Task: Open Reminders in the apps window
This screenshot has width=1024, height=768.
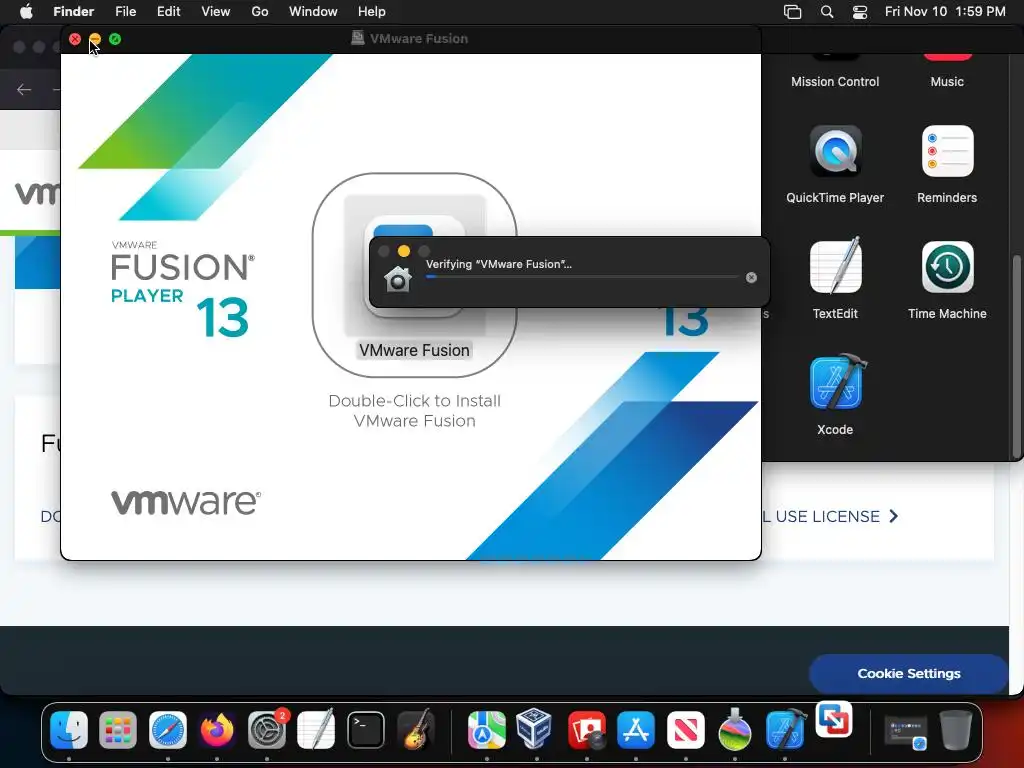Action: [947, 152]
